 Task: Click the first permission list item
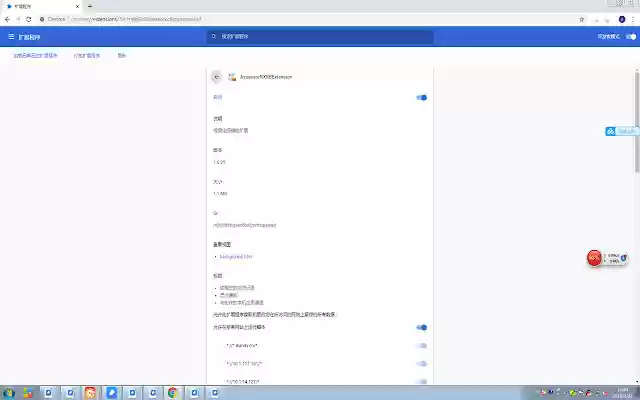click(x=237, y=287)
